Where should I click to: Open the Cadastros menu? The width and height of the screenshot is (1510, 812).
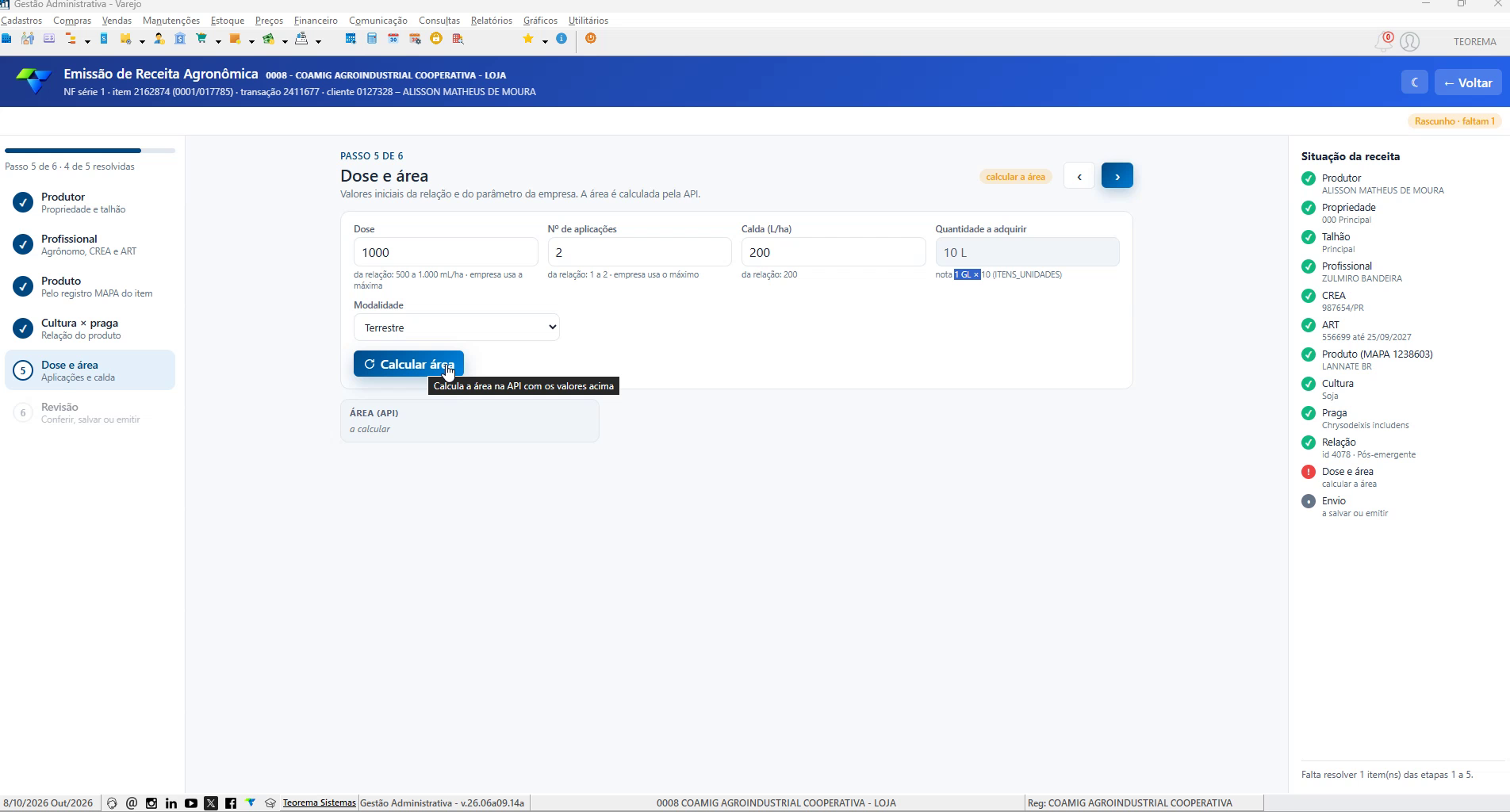tap(21, 21)
